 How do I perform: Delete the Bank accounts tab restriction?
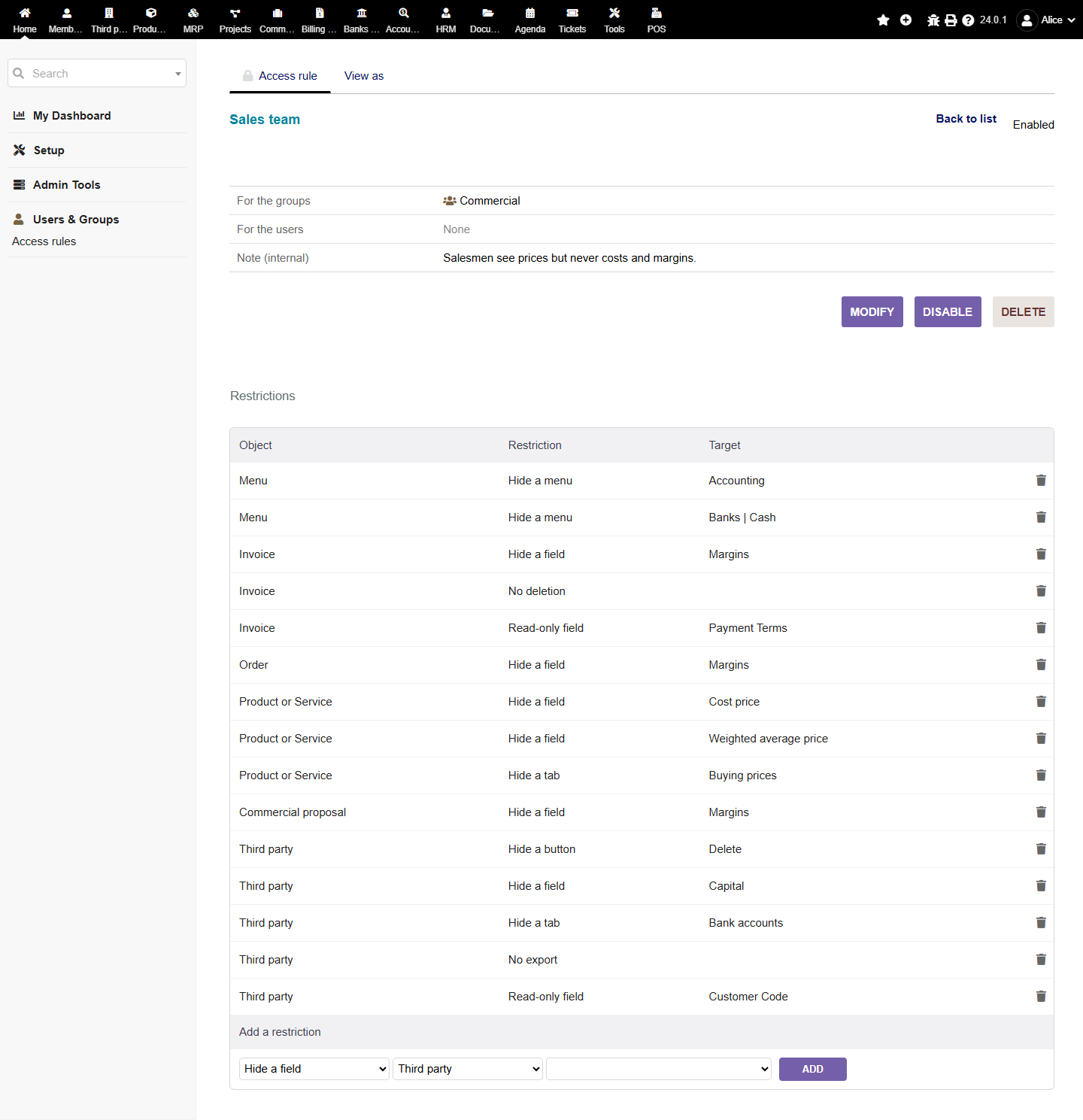(1041, 923)
